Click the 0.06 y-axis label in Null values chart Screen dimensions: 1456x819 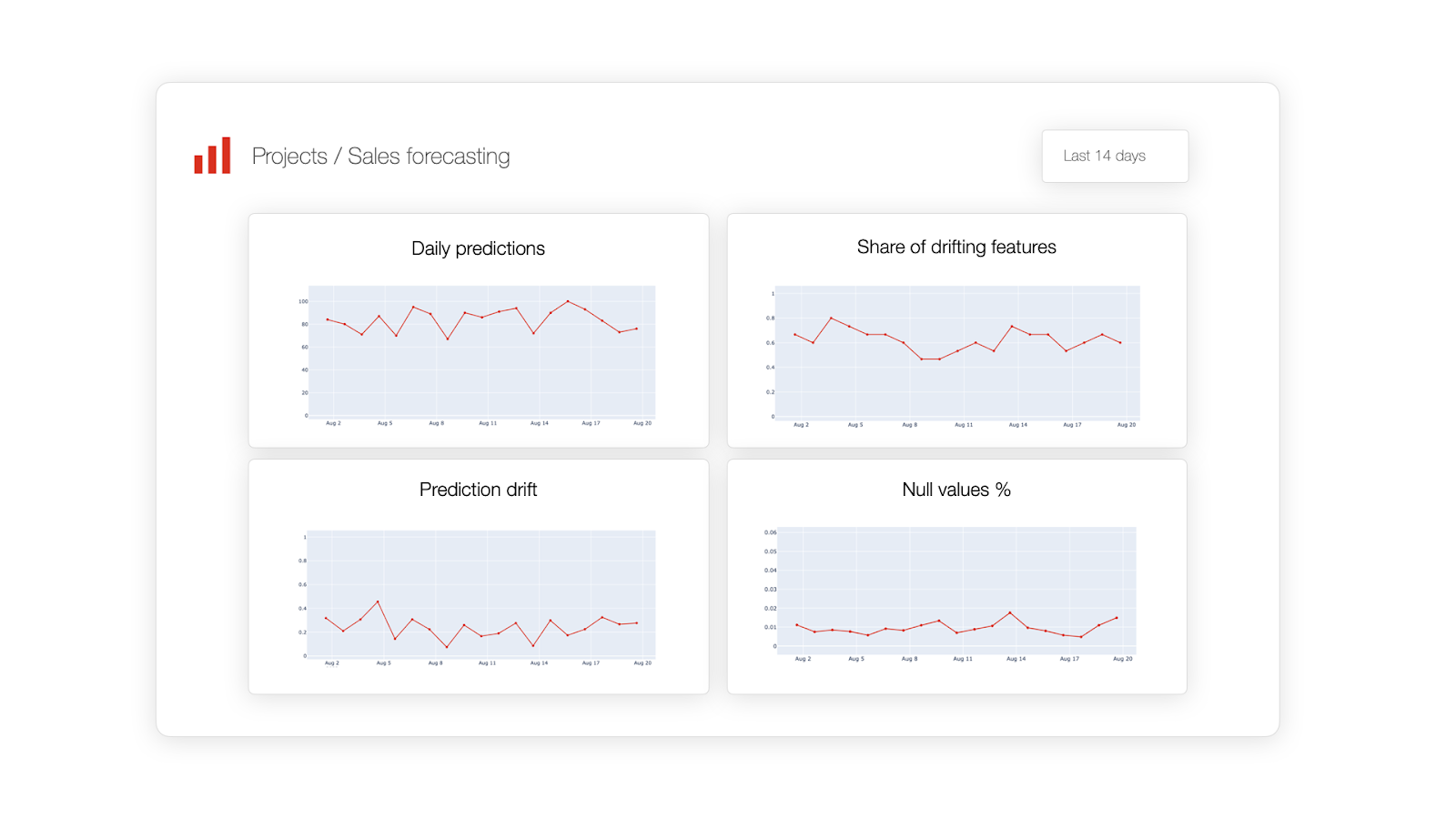pyautogui.click(x=770, y=532)
